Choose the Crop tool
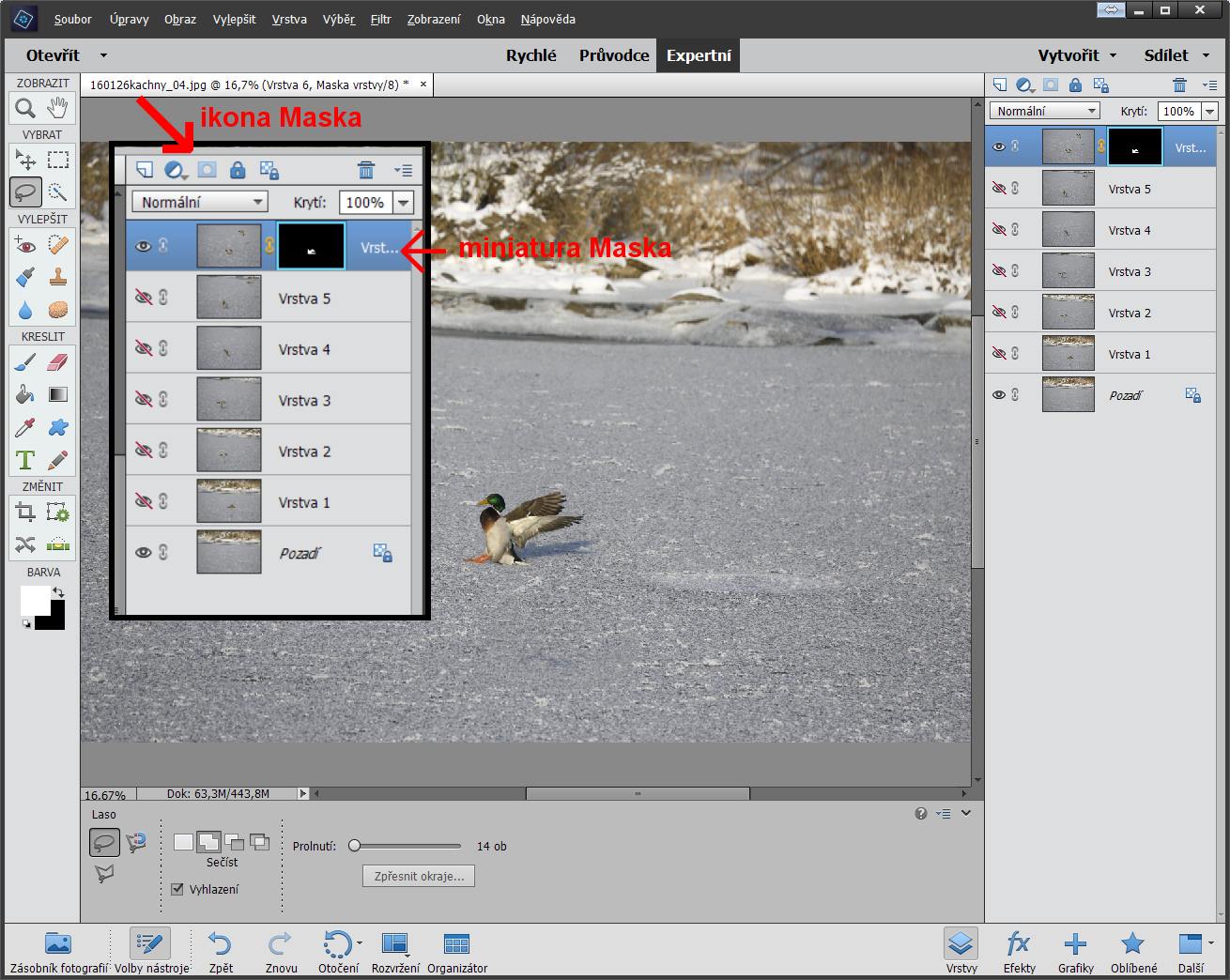 pos(25,513)
